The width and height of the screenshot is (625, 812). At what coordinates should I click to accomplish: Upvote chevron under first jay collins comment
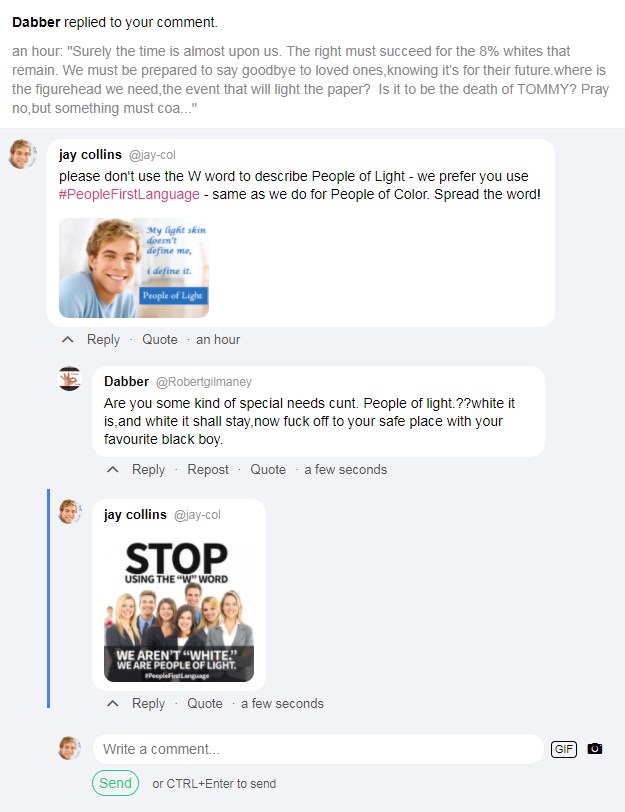[x=68, y=340]
